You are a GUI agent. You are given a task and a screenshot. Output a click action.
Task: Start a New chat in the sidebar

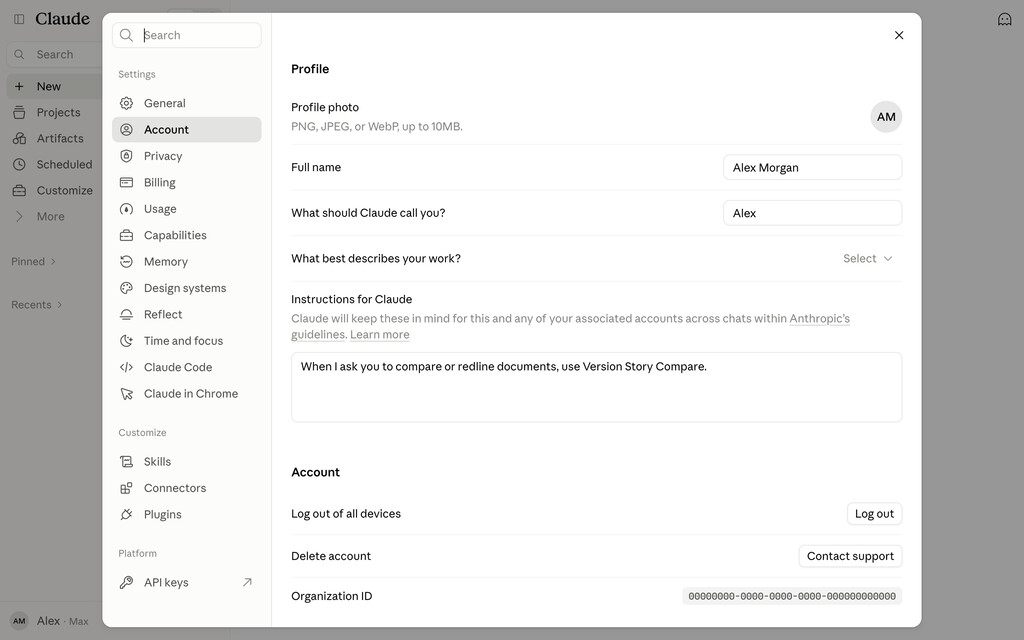(x=55, y=86)
